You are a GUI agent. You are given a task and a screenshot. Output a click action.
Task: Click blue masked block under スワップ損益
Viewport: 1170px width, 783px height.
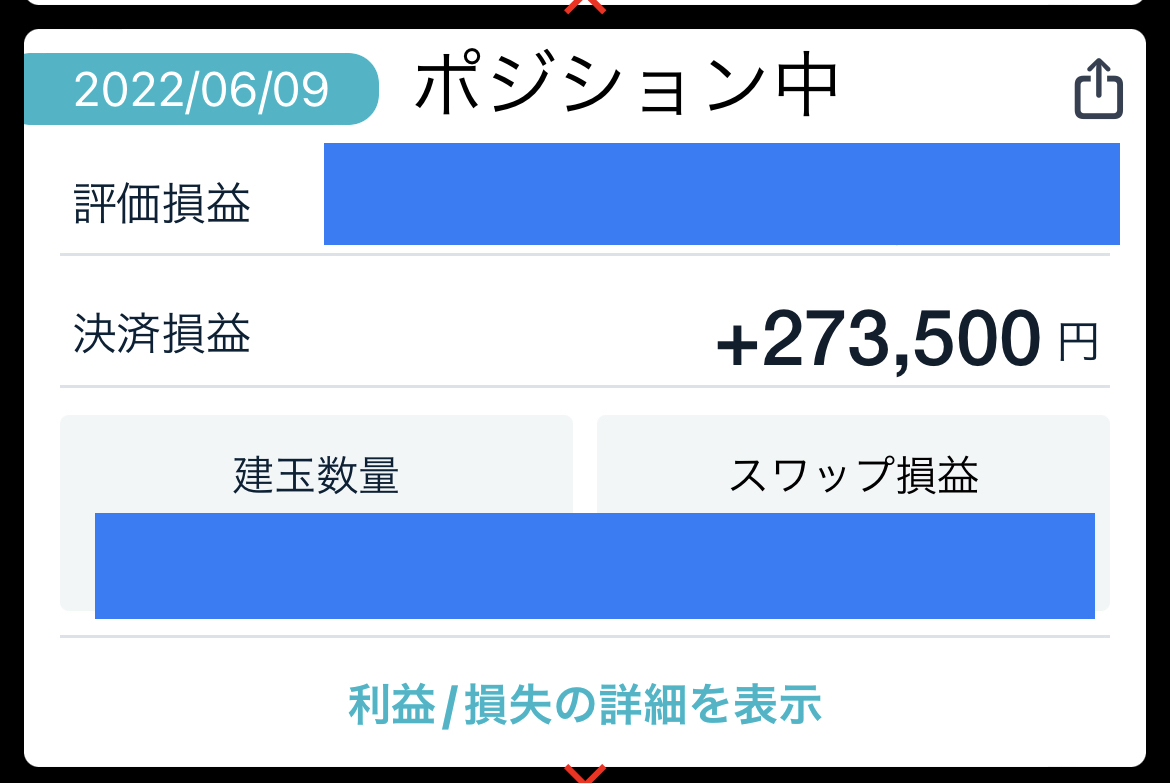[846, 566]
